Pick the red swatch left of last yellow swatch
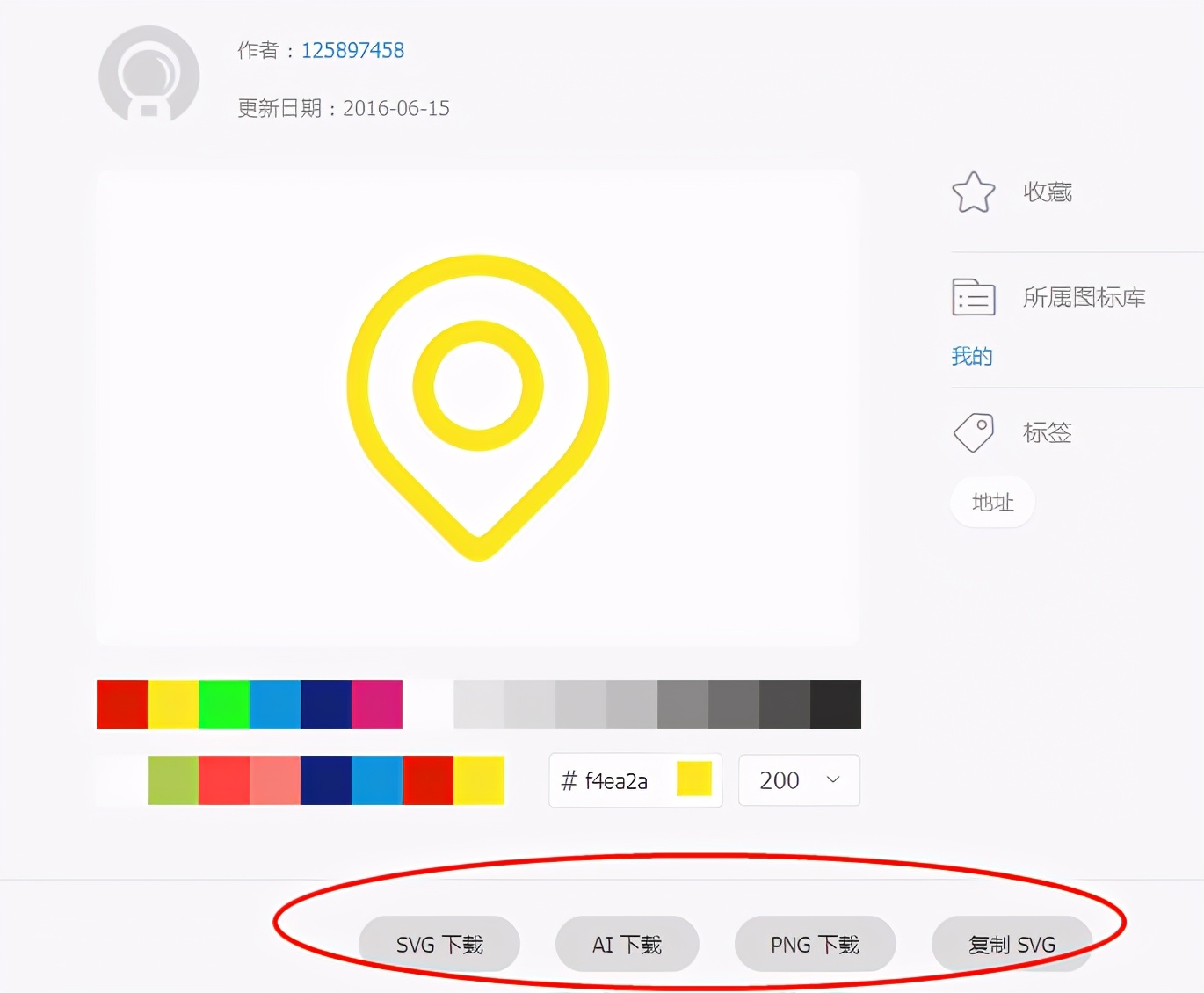Image resolution: width=1204 pixels, height=993 pixels. [x=428, y=780]
